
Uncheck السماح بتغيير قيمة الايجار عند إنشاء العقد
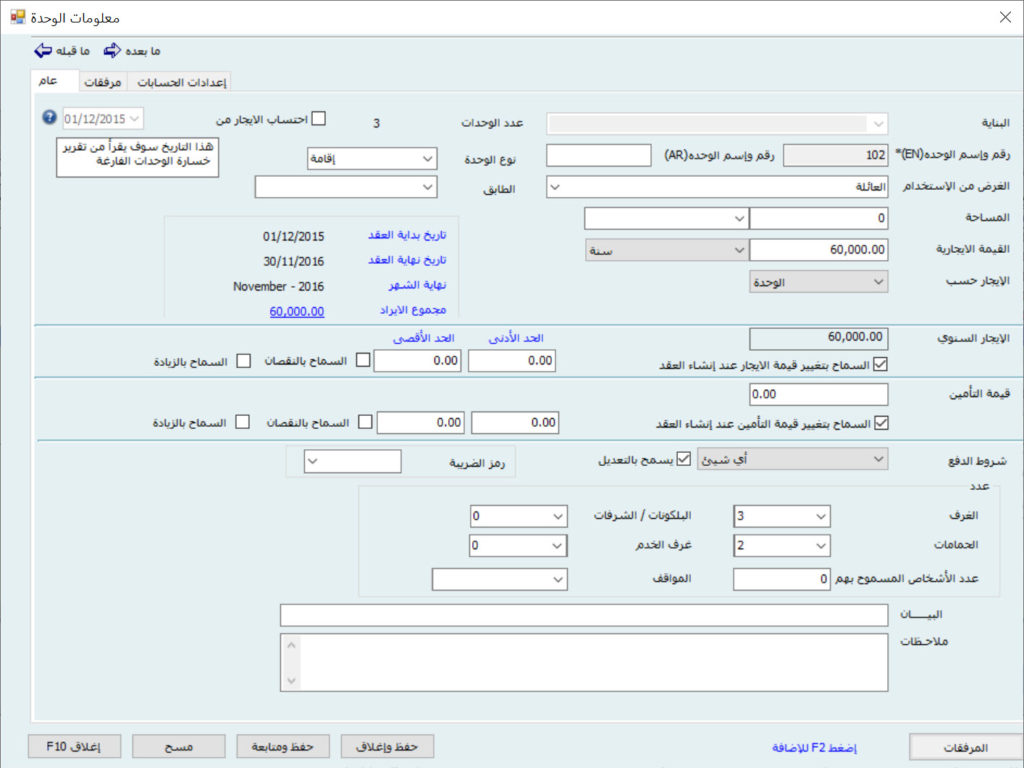(x=880, y=364)
